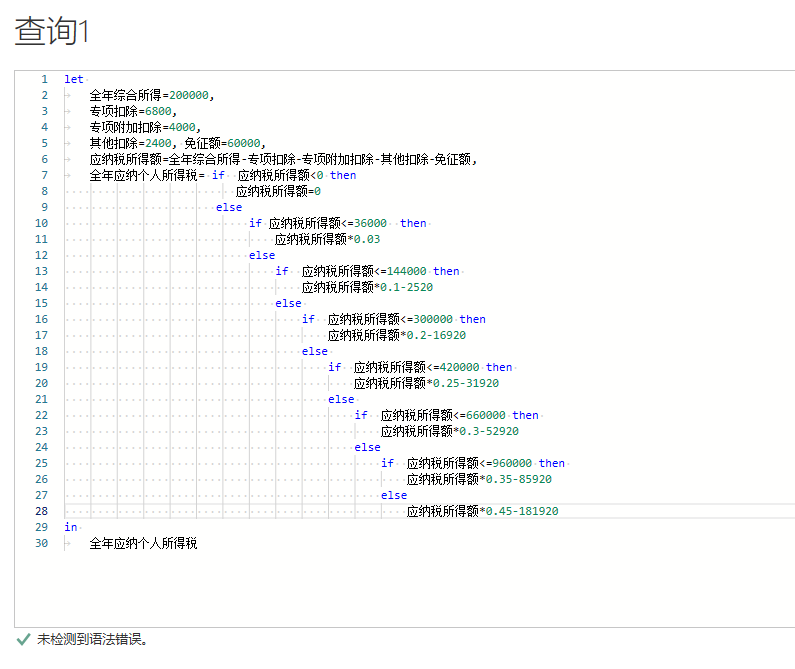This screenshot has height=669, width=795.
Task: Click the 'then' keyword on line 7
Action: pos(343,175)
